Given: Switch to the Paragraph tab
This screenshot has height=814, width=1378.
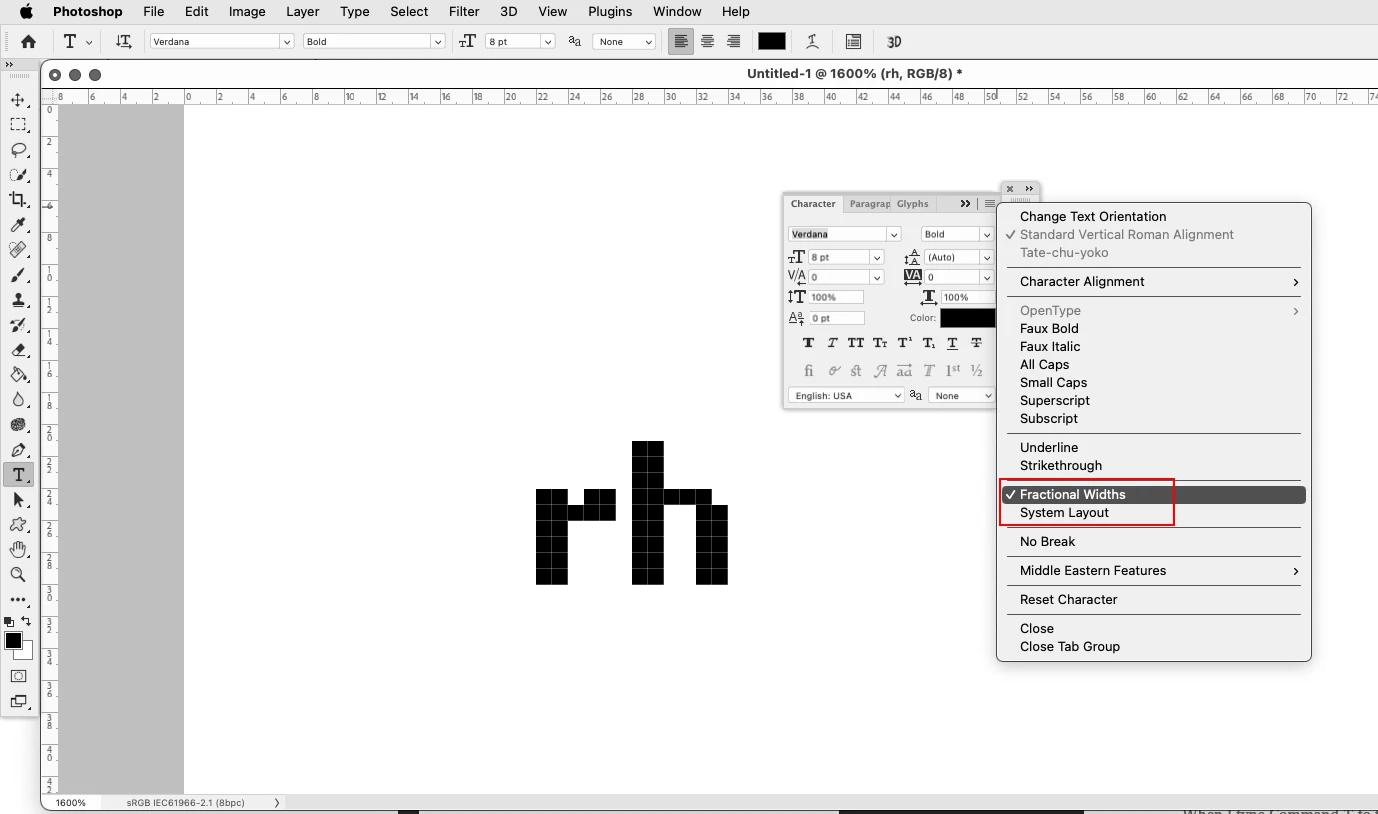Looking at the screenshot, I should 869,204.
